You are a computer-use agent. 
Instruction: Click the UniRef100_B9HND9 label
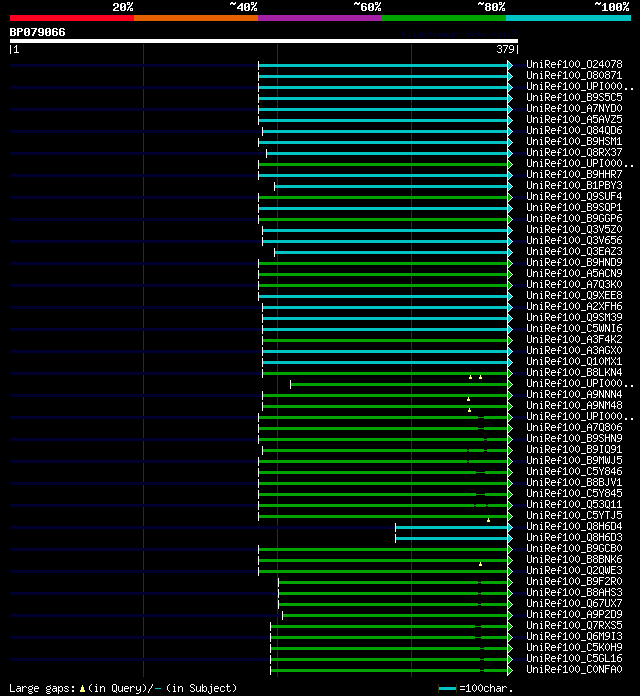point(574,262)
